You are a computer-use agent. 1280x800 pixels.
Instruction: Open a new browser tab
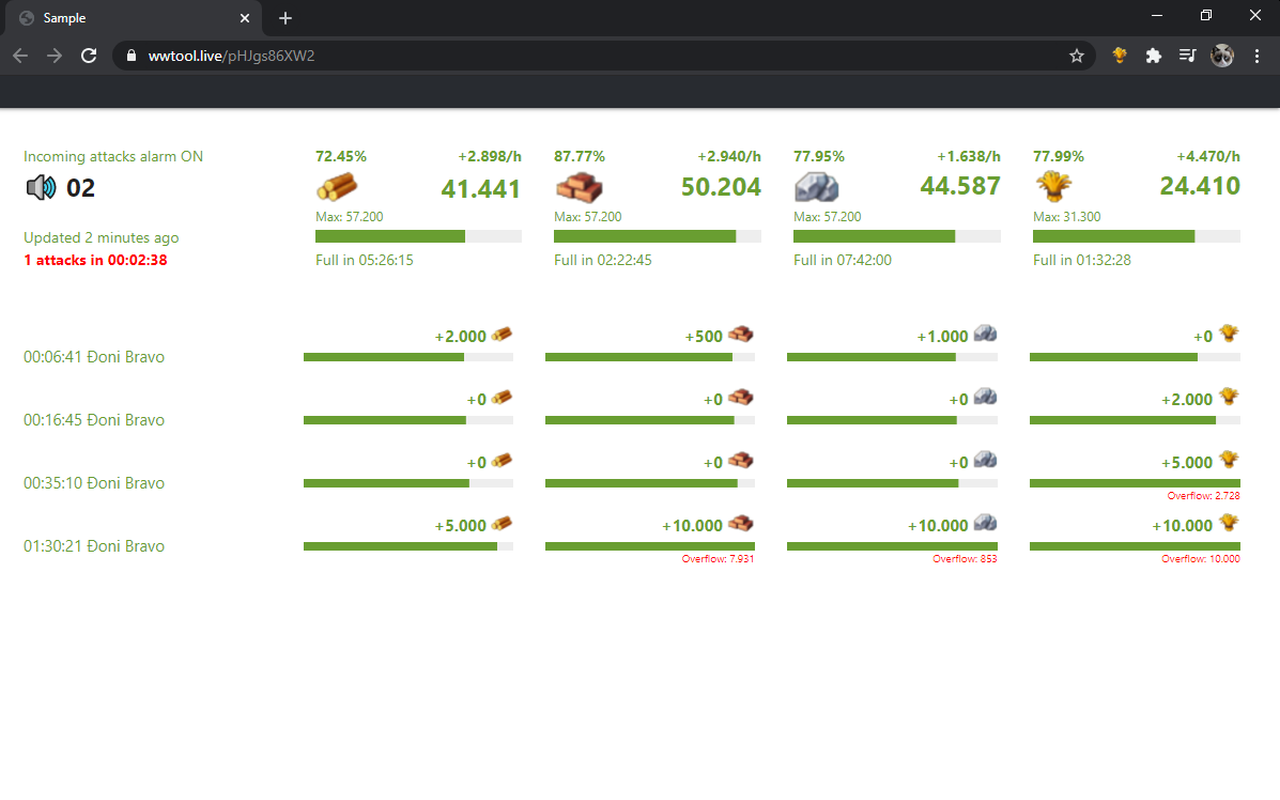click(286, 18)
